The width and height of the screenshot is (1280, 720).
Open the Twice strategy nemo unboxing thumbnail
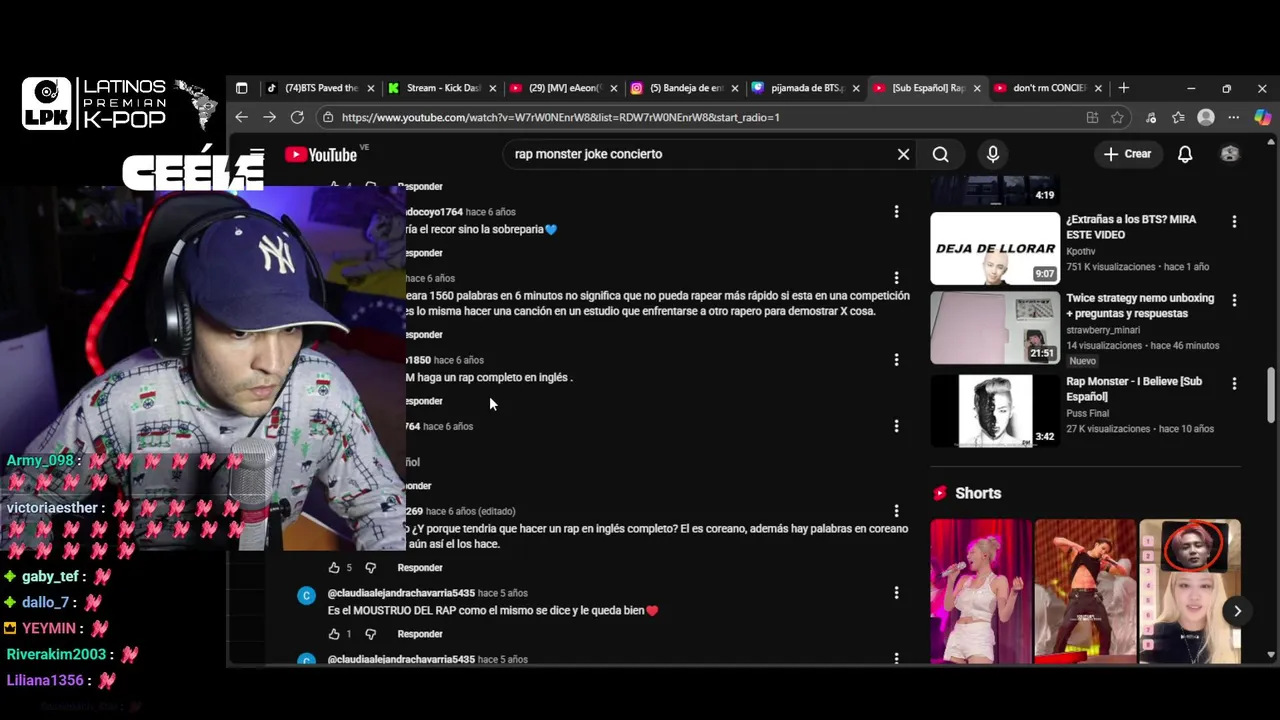point(995,327)
